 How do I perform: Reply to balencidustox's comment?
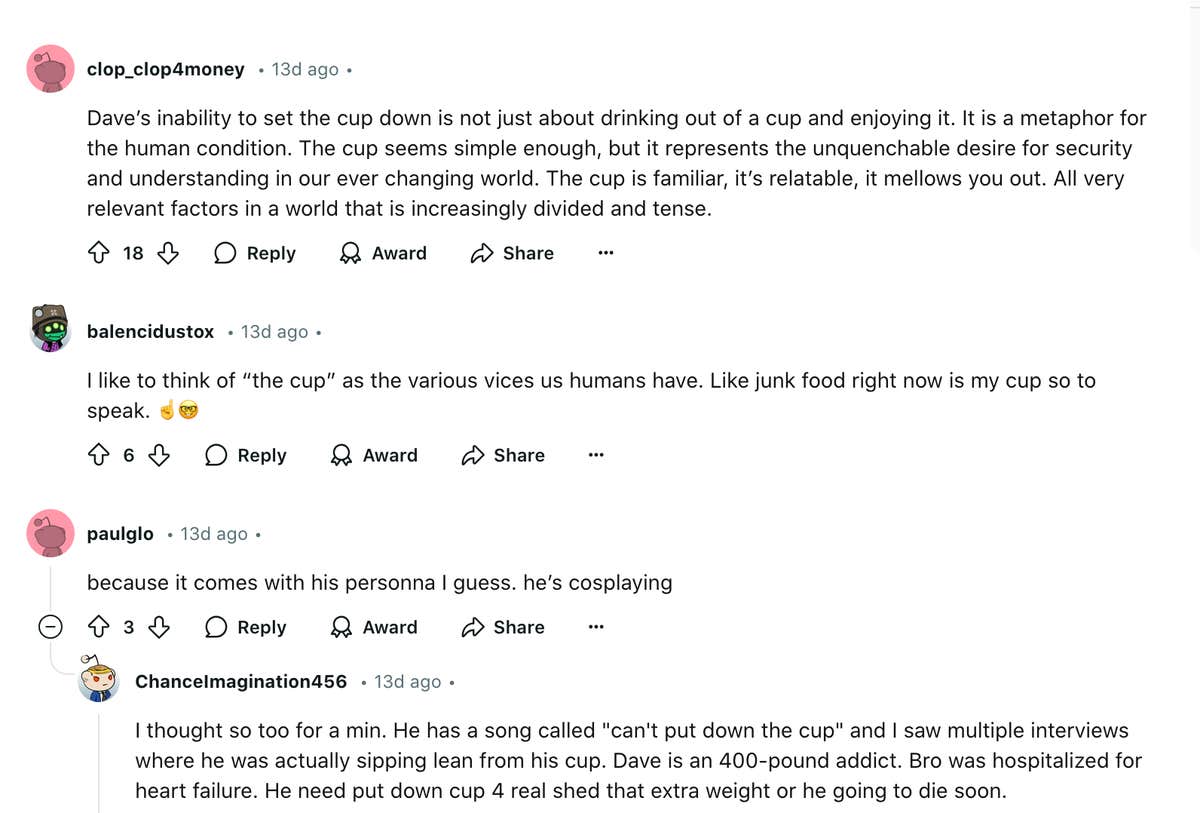[x=246, y=455]
